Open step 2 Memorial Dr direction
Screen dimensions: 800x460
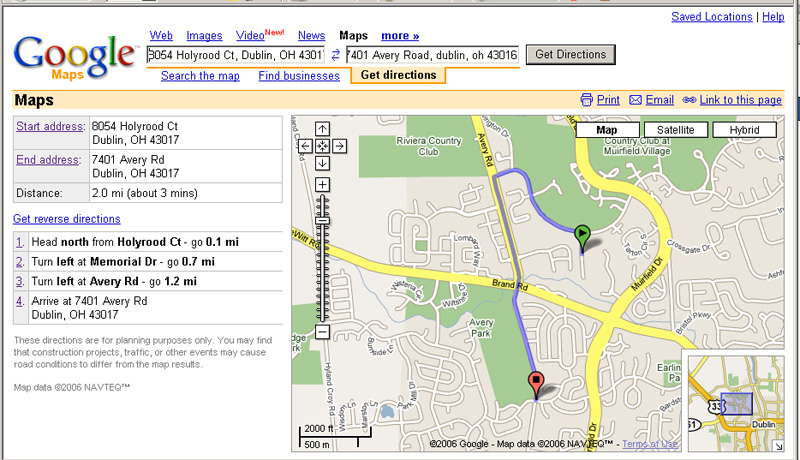tap(20, 261)
